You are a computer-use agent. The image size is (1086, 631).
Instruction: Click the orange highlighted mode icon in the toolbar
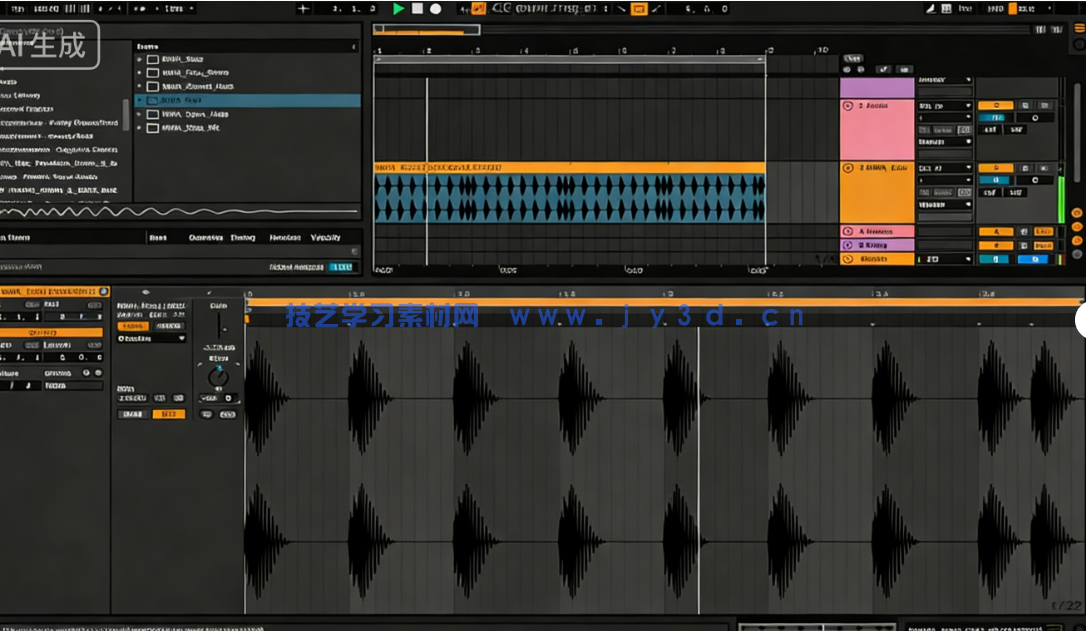[479, 8]
